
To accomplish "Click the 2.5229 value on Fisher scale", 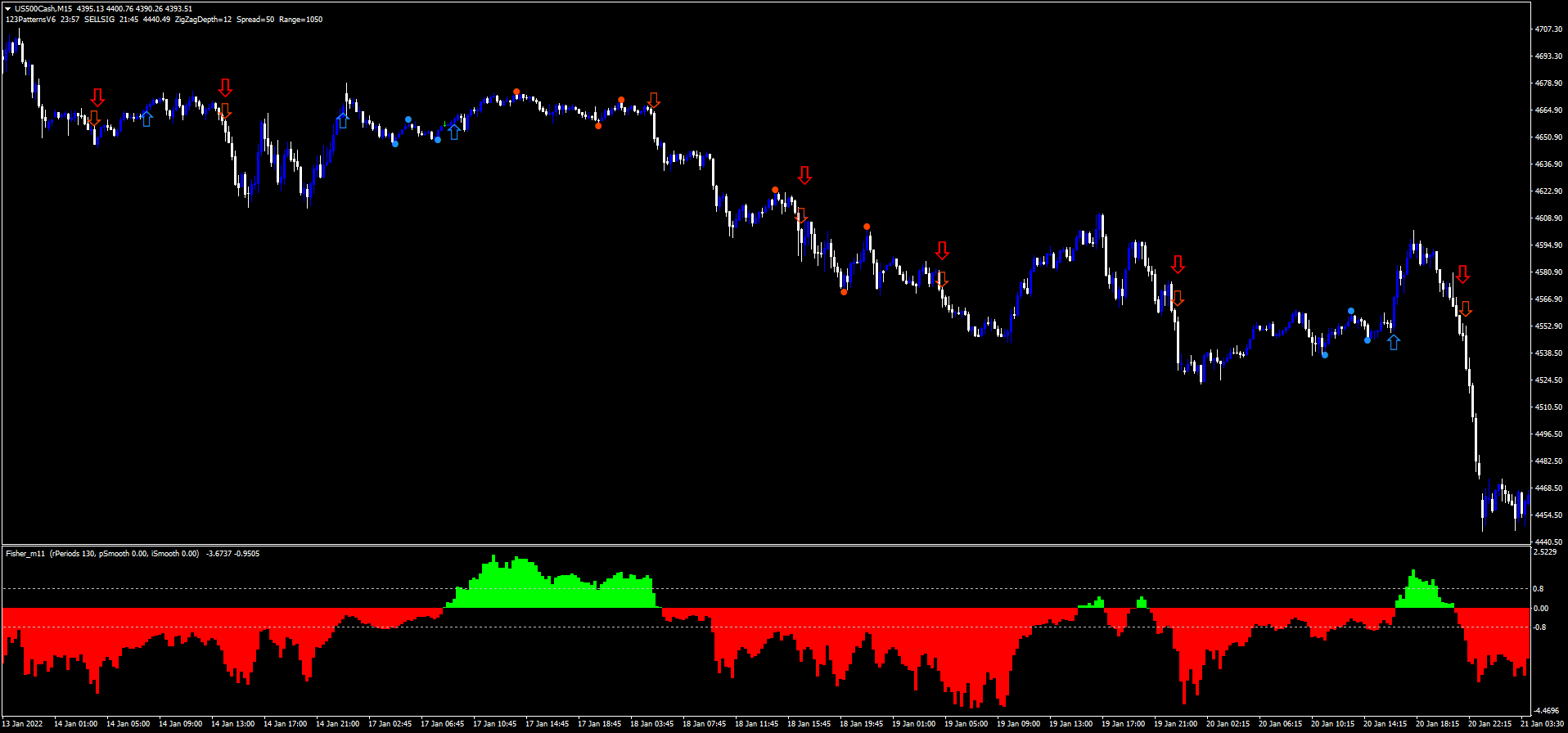I will pyautogui.click(x=1545, y=552).
